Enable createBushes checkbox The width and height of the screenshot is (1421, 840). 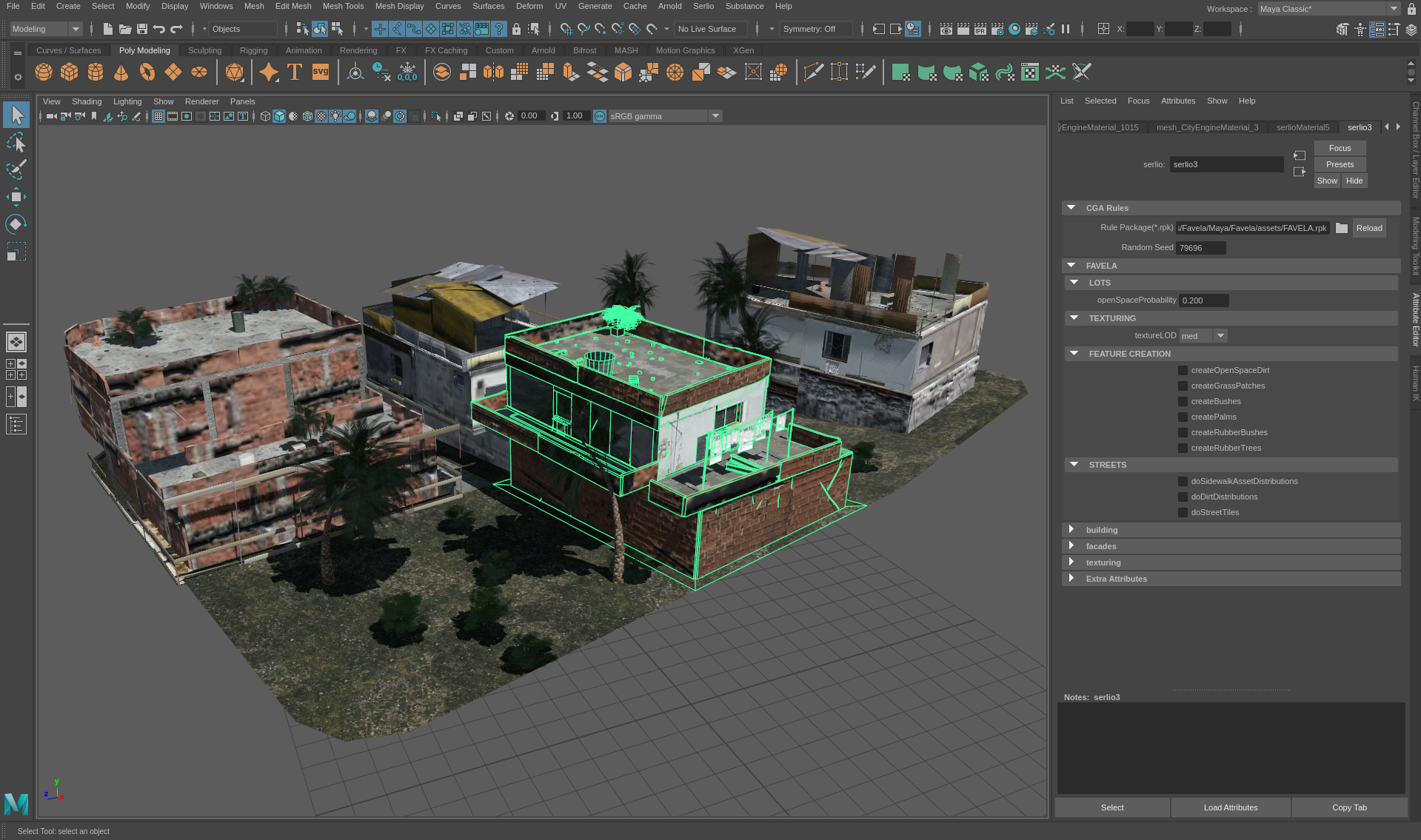coord(1183,401)
